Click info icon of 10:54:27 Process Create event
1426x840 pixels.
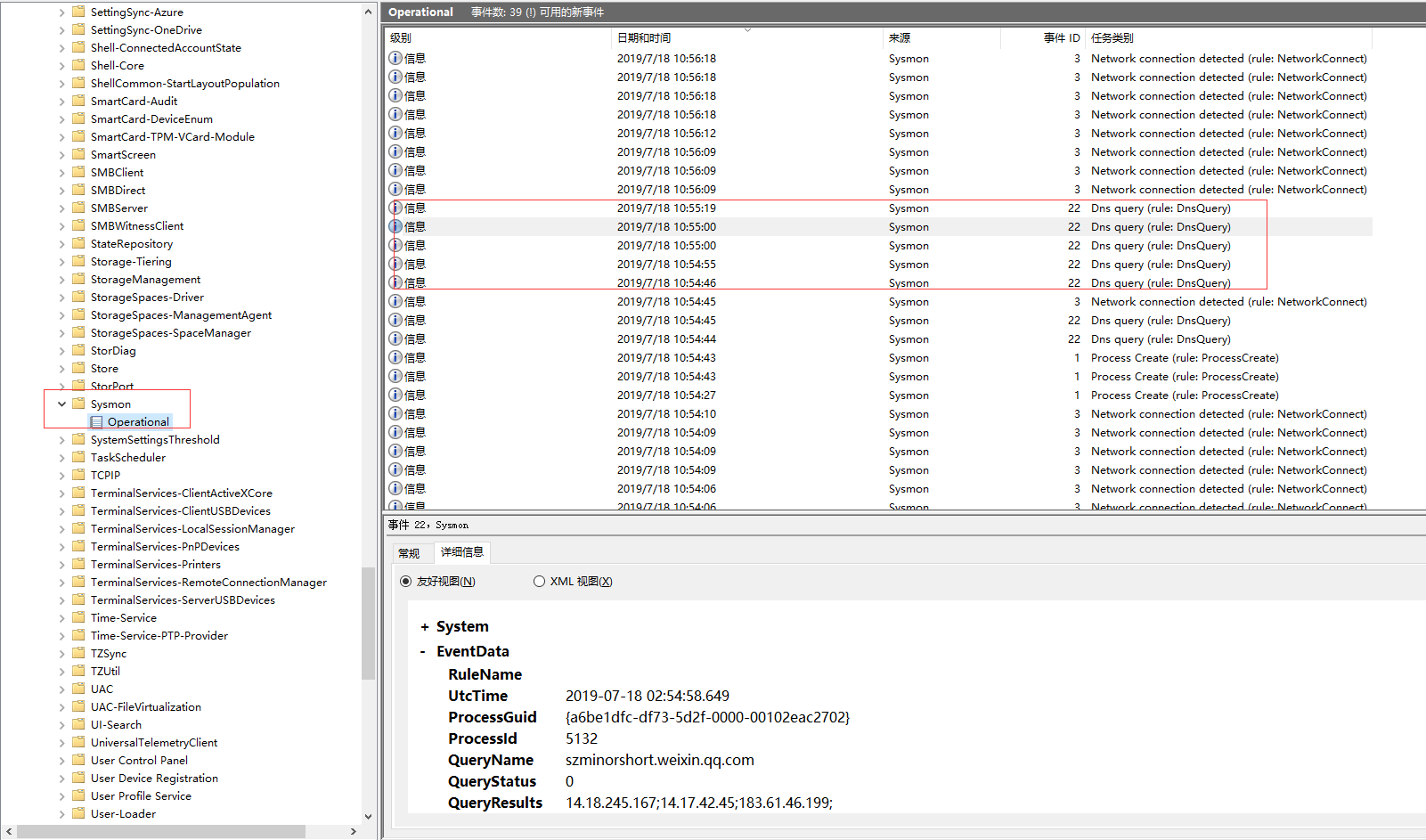pyautogui.click(x=395, y=395)
